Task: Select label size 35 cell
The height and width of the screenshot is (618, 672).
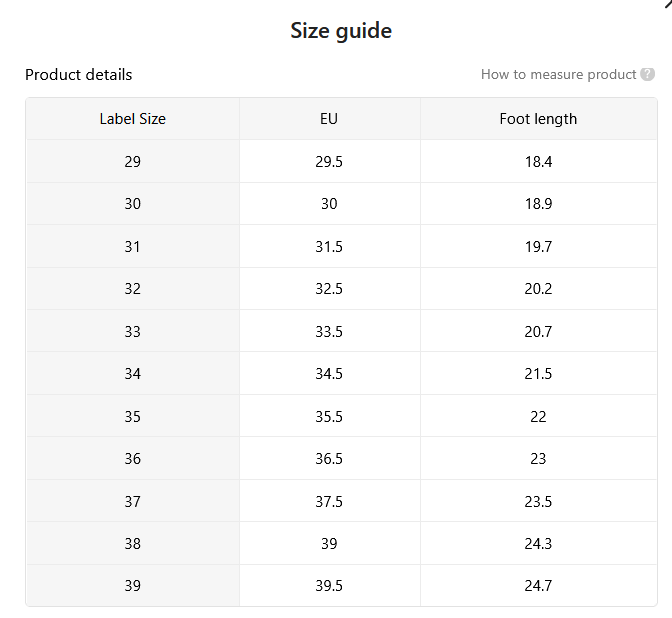Action: coord(132,416)
